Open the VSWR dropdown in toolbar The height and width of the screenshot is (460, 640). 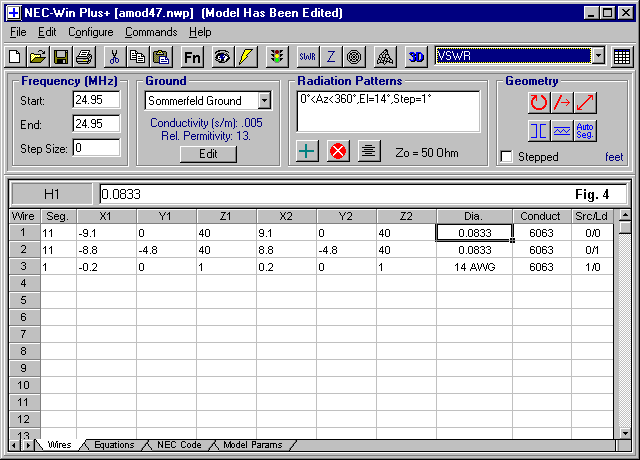598,56
